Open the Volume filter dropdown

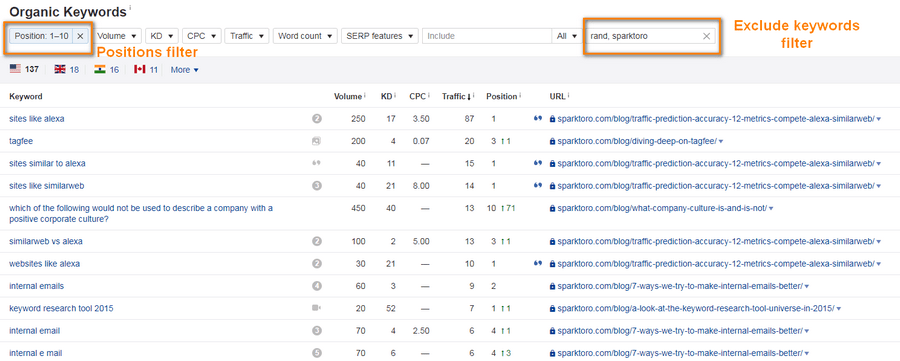[117, 36]
